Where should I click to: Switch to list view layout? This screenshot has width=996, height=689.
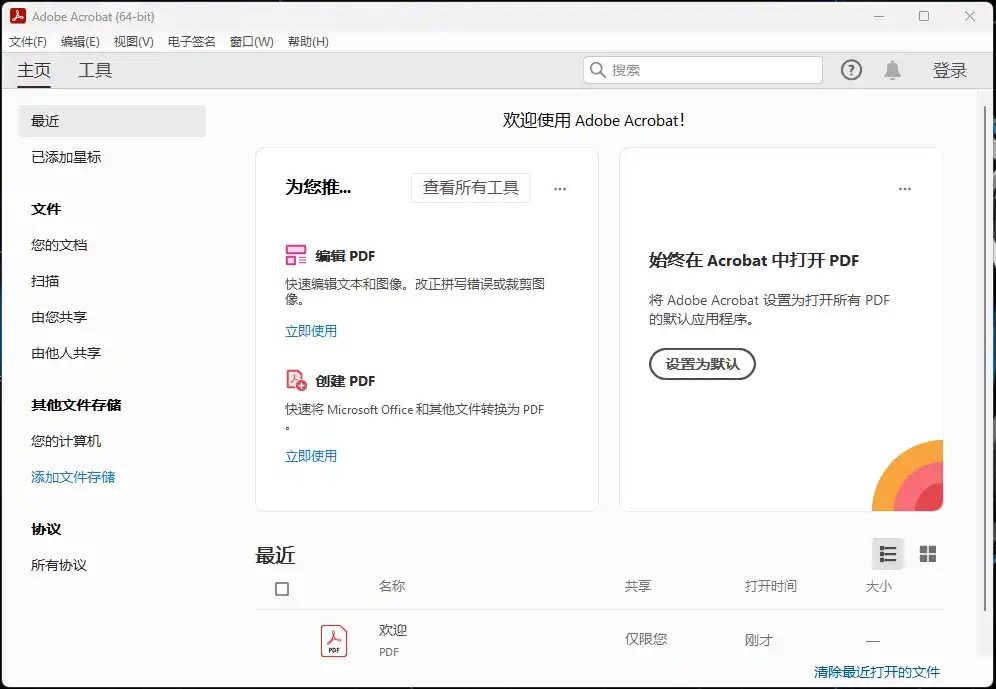tap(888, 554)
